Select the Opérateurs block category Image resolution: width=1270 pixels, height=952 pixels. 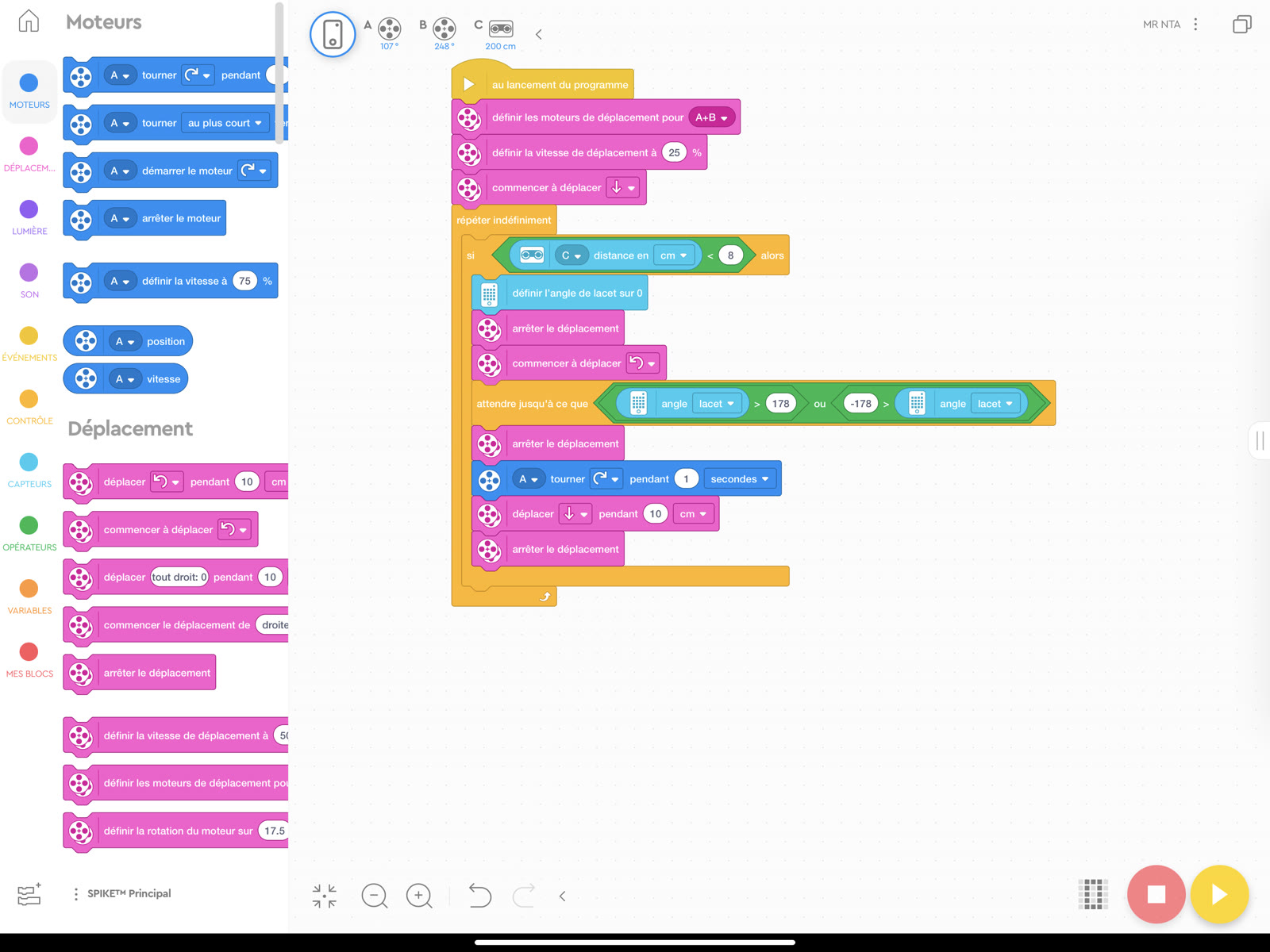coord(29,534)
